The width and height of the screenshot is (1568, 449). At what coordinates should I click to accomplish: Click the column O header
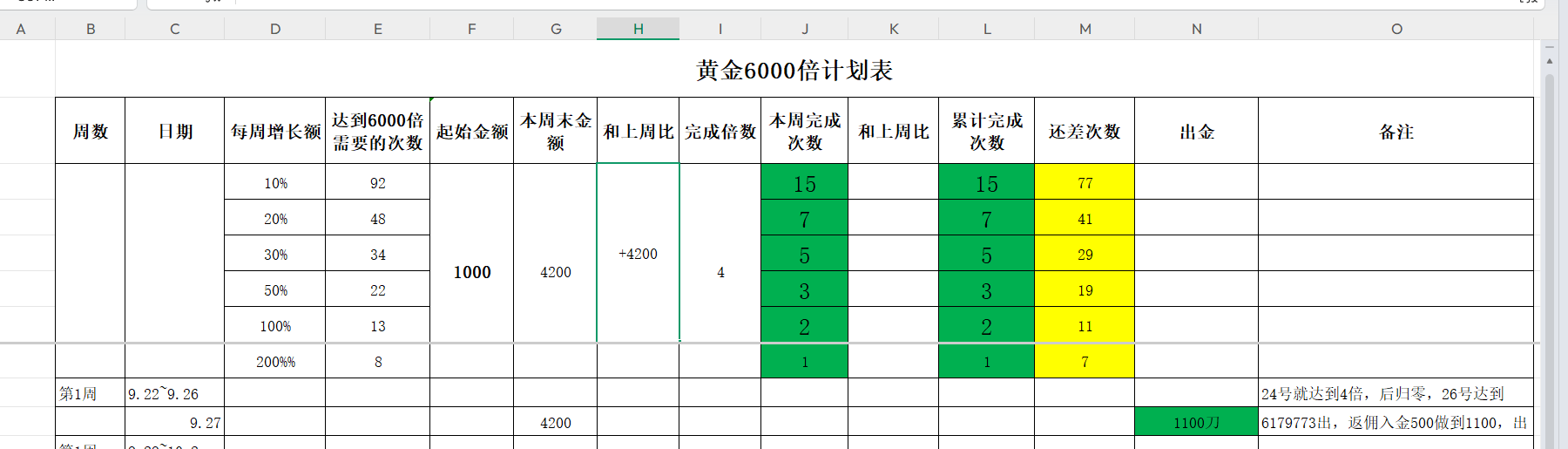tap(1396, 29)
